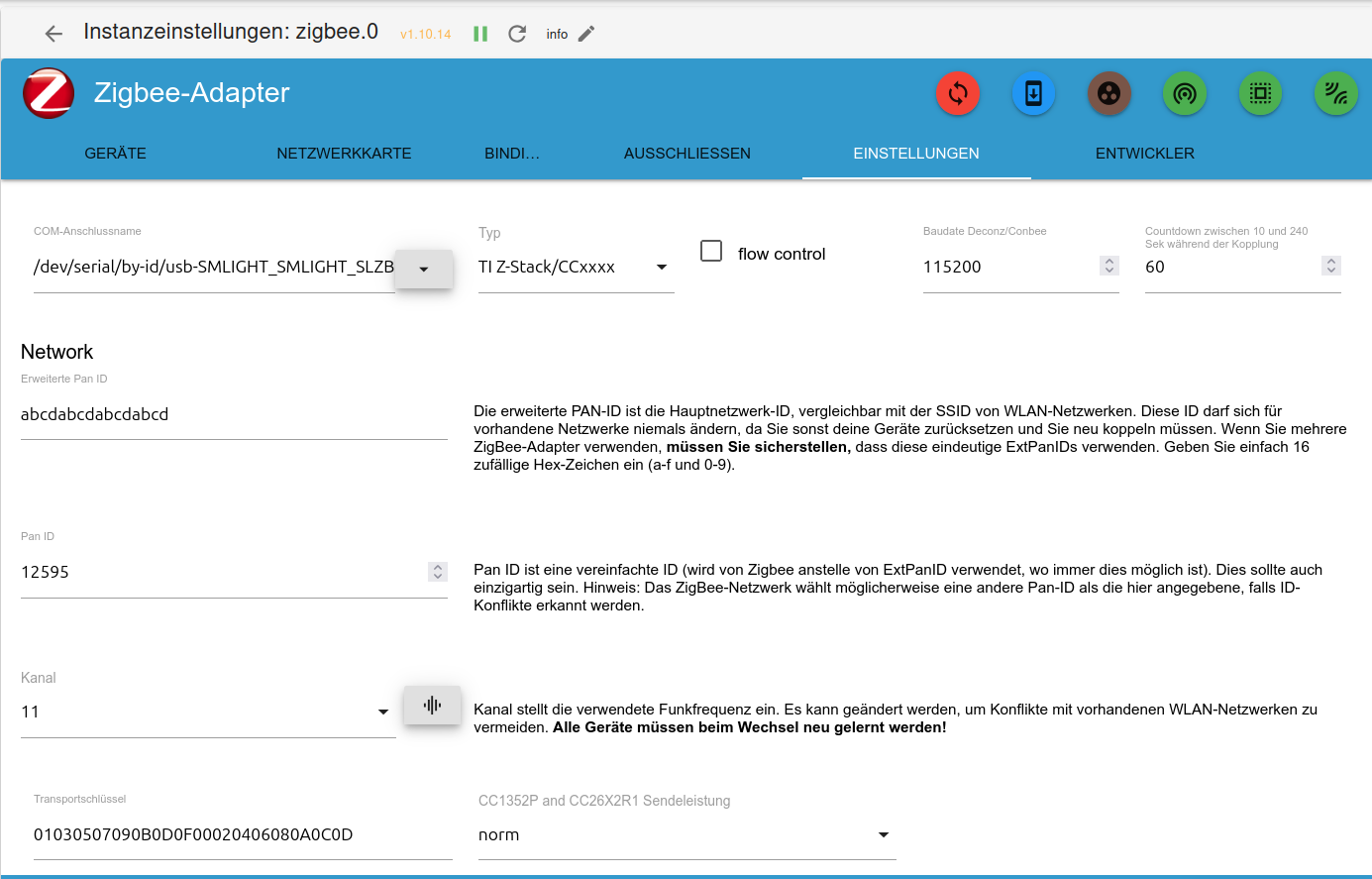The width and height of the screenshot is (1372, 879).
Task: Click the Zigbee-Adapter header title
Action: pyautogui.click(x=191, y=92)
